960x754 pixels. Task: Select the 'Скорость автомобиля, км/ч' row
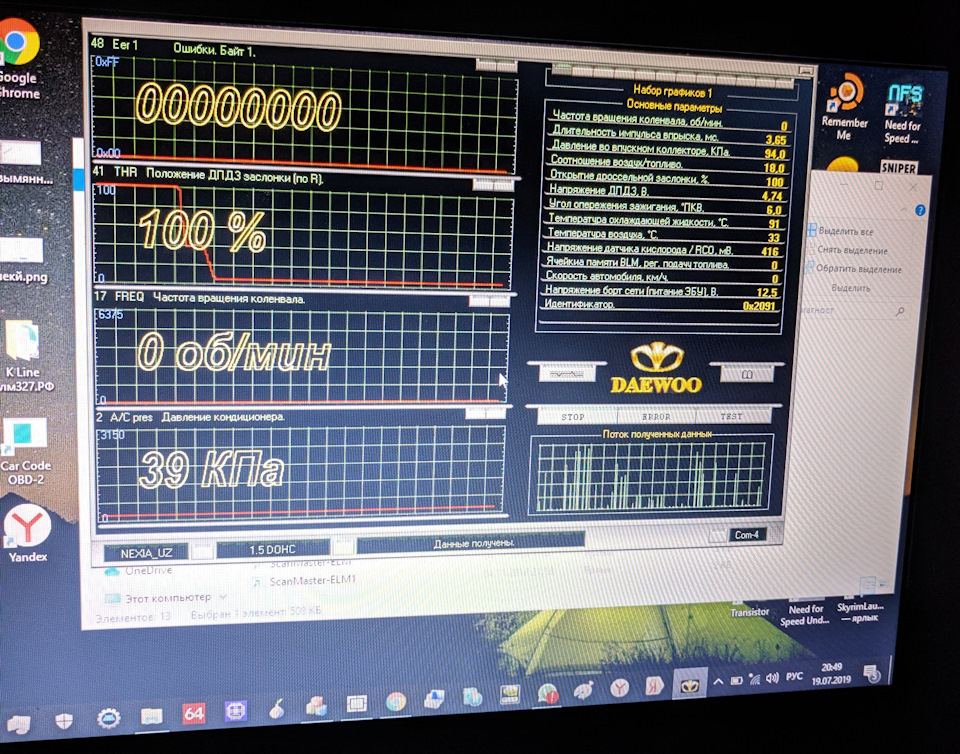pos(662,277)
